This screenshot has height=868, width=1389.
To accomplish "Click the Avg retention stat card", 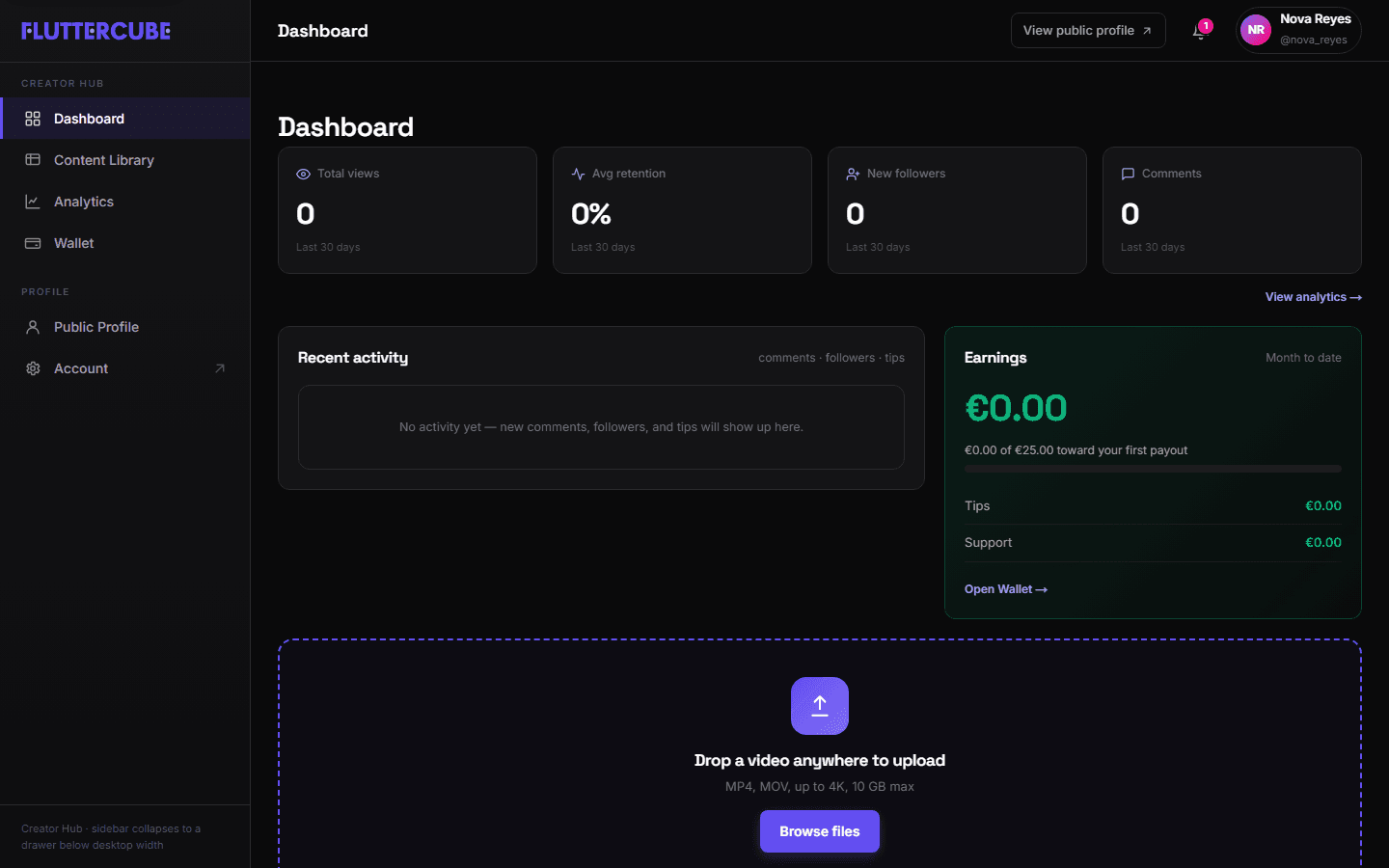I will 682,210.
